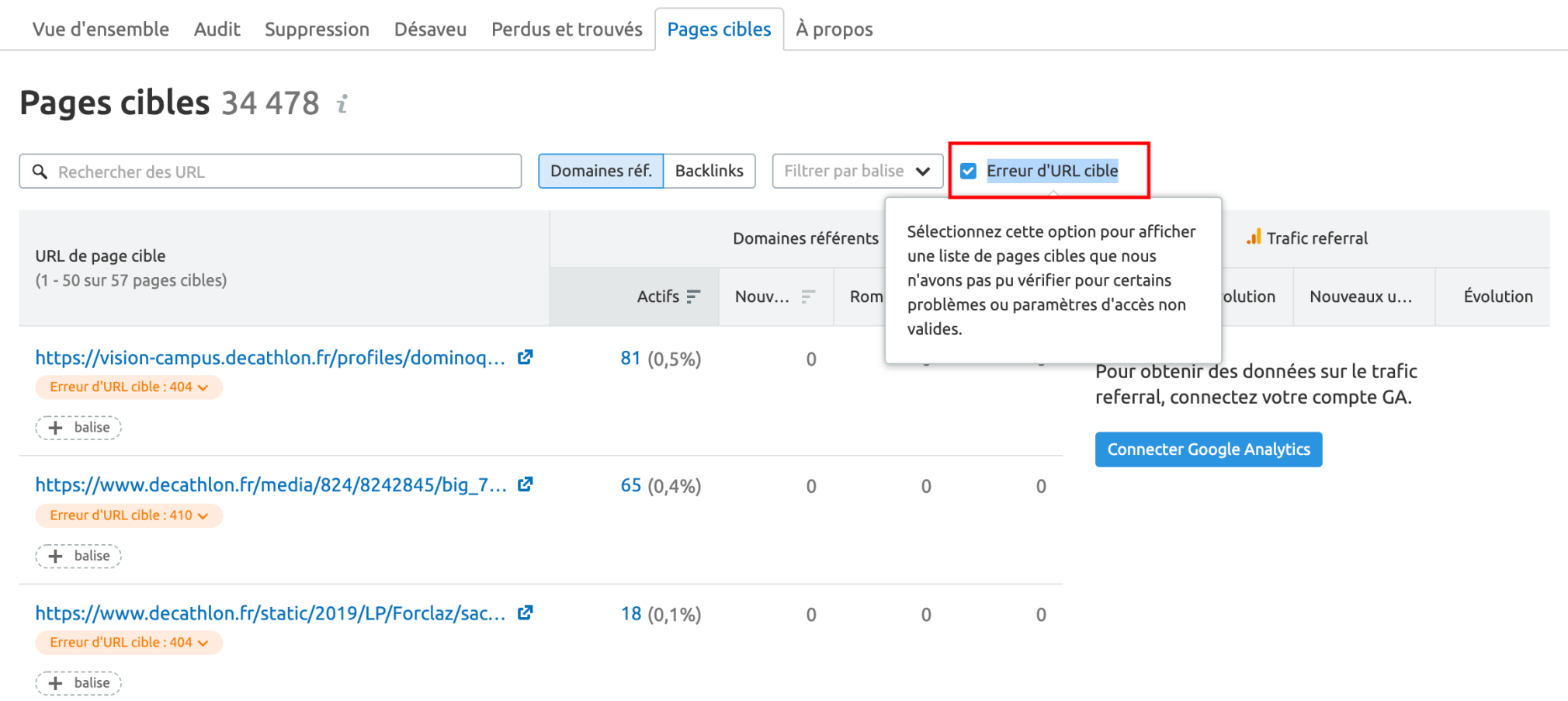Expand the 404 error badge on vision-campus URL
Viewport: 1568px width, 701px height.
[129, 387]
